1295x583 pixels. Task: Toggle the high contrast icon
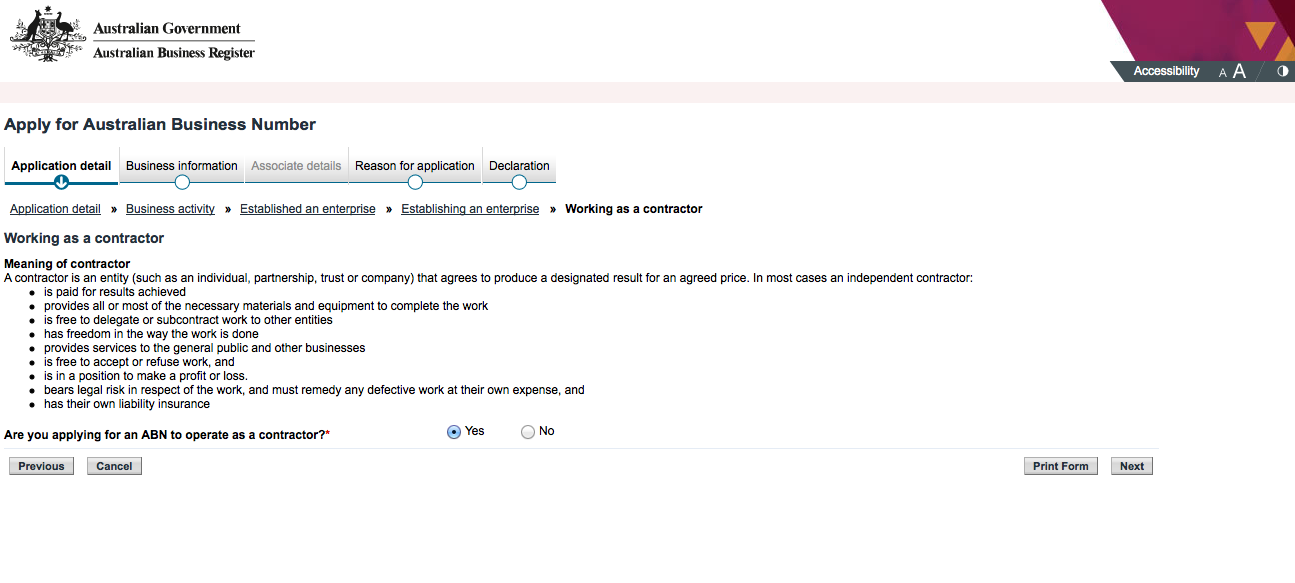[1283, 71]
